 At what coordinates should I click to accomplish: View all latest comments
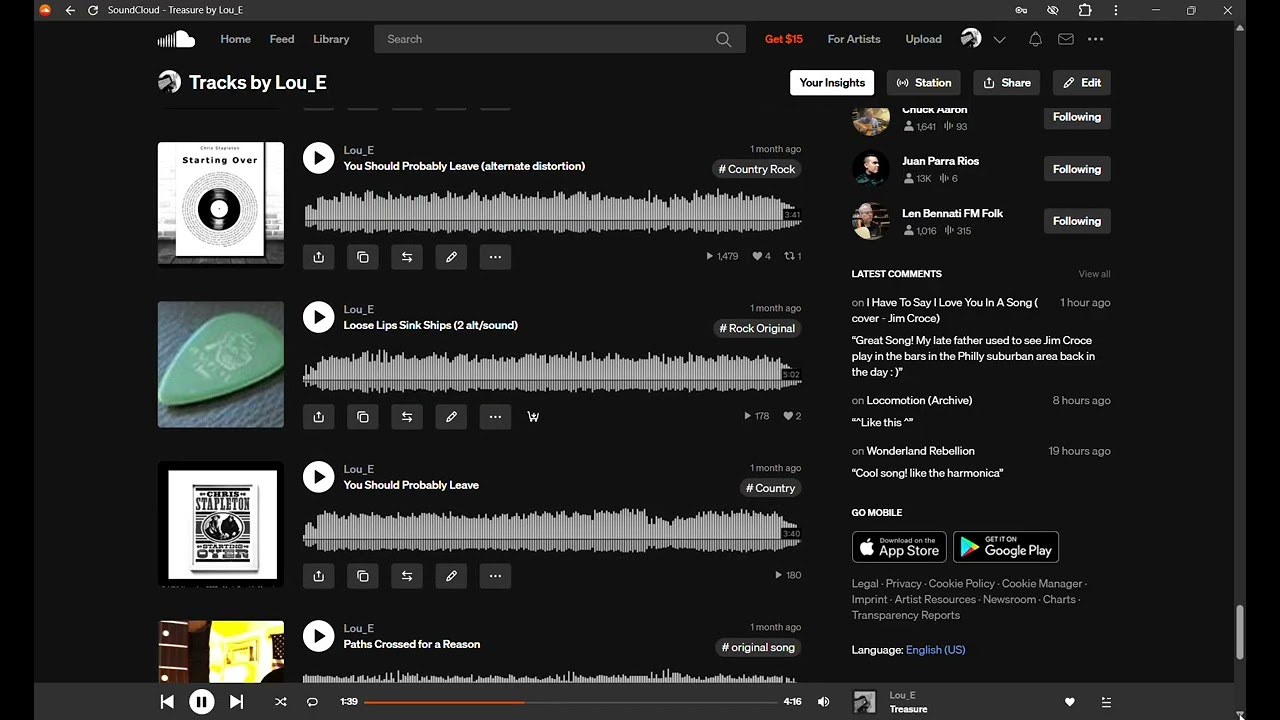[x=1094, y=274]
